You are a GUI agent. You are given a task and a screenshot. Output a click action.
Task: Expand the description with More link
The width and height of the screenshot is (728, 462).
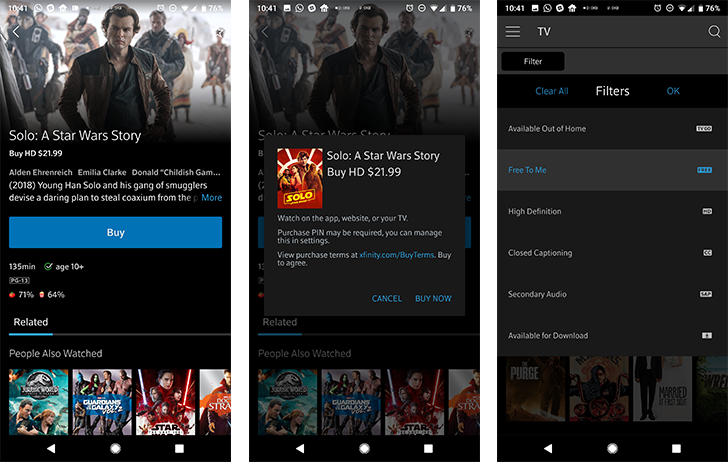(x=212, y=197)
